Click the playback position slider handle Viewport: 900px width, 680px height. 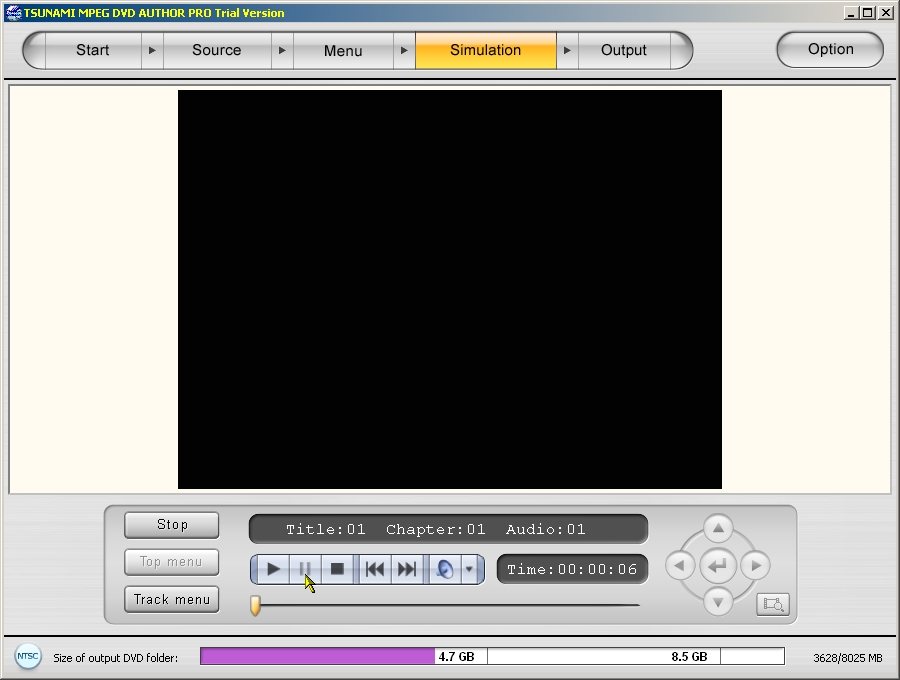pyautogui.click(x=255, y=605)
